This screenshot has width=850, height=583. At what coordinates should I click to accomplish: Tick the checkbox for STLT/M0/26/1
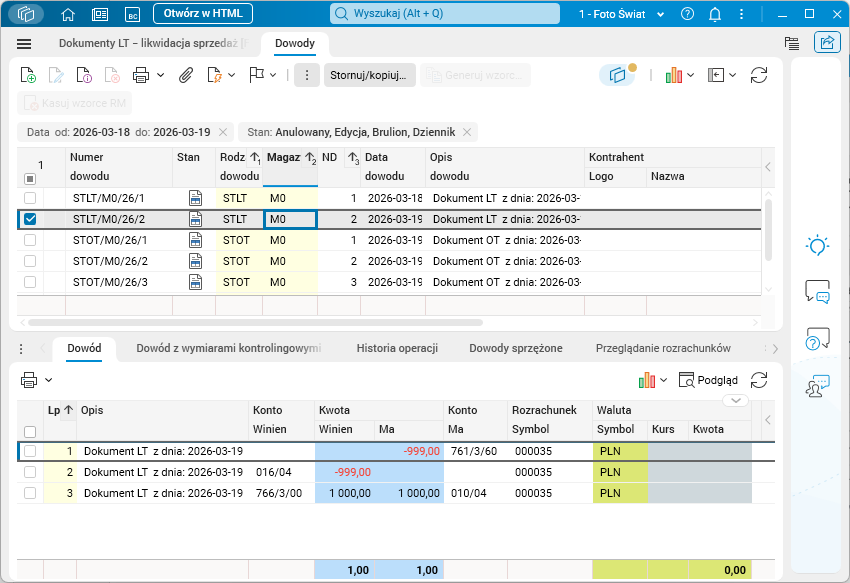[x=30, y=198]
